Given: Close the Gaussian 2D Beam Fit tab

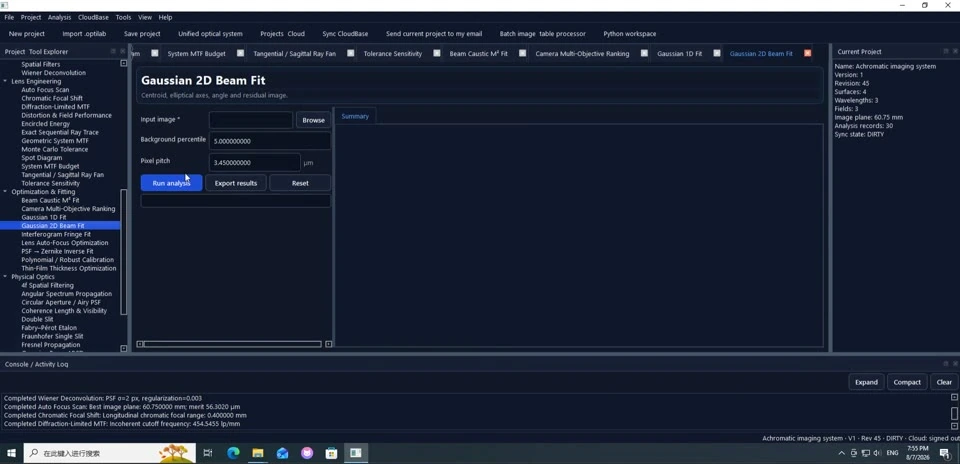Looking at the screenshot, I should pos(808,53).
